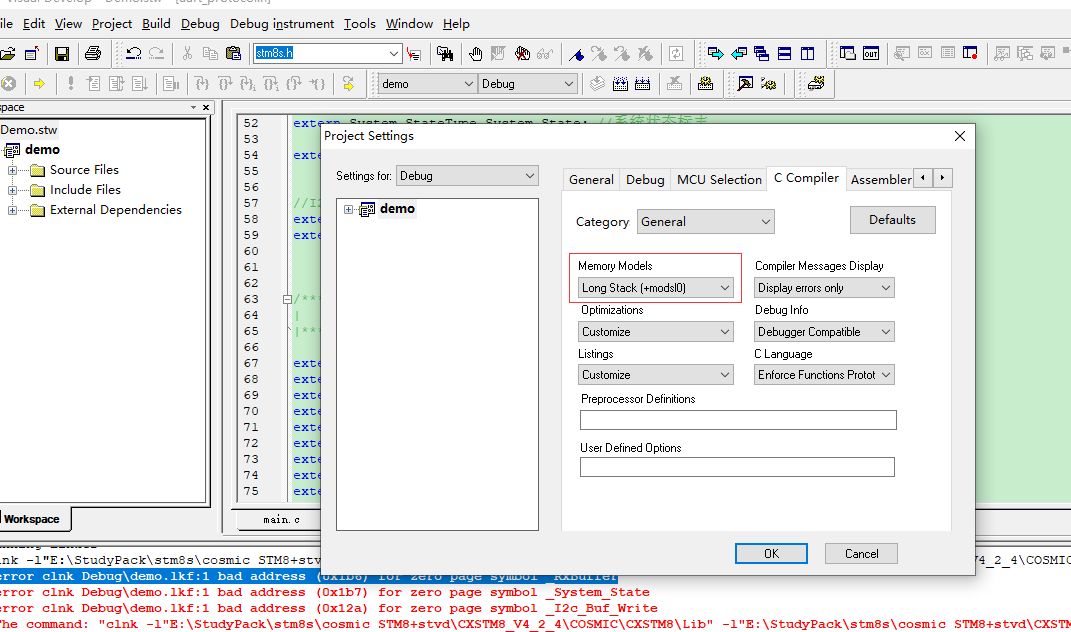This screenshot has height=632, width=1071.
Task: Switch to the MCU Selection tab
Action: pos(719,180)
